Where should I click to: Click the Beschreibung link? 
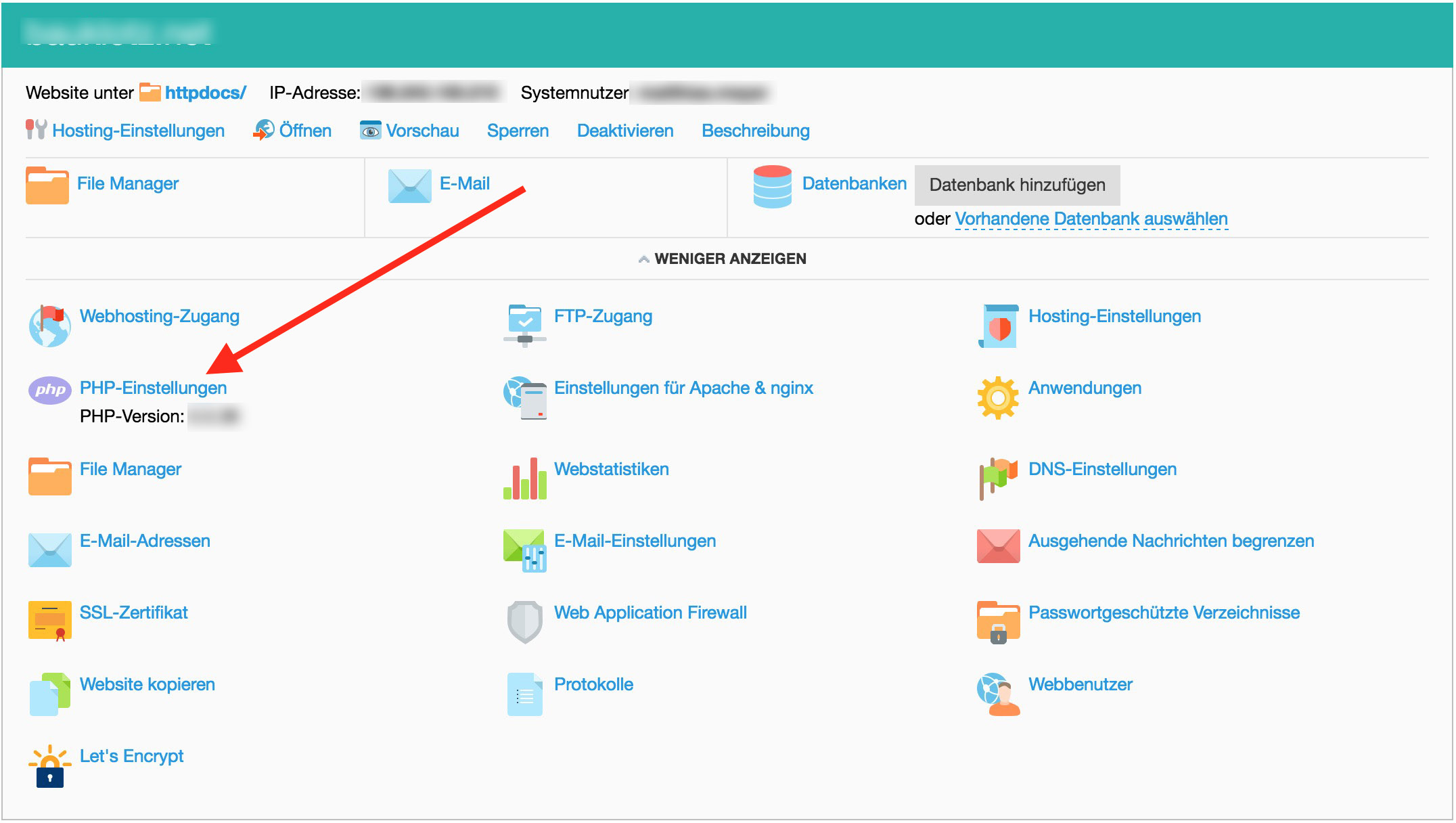(x=756, y=131)
